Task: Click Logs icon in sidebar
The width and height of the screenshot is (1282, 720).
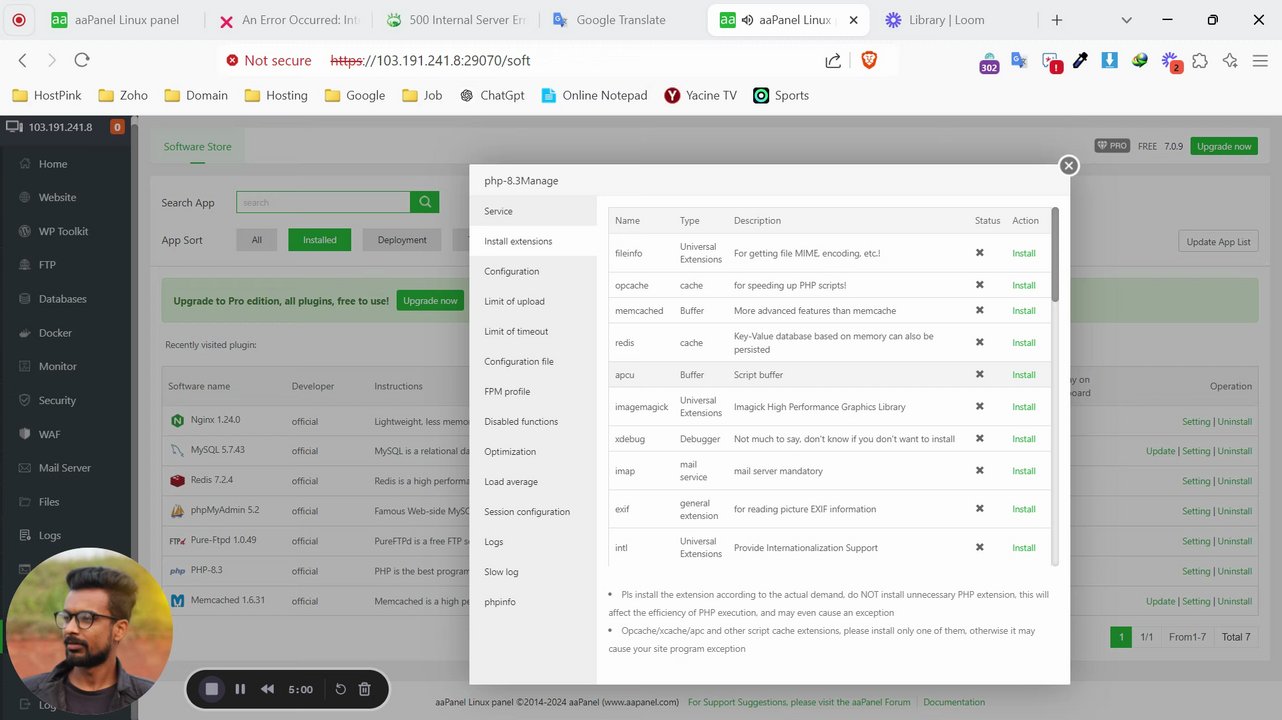Action: click(25, 535)
